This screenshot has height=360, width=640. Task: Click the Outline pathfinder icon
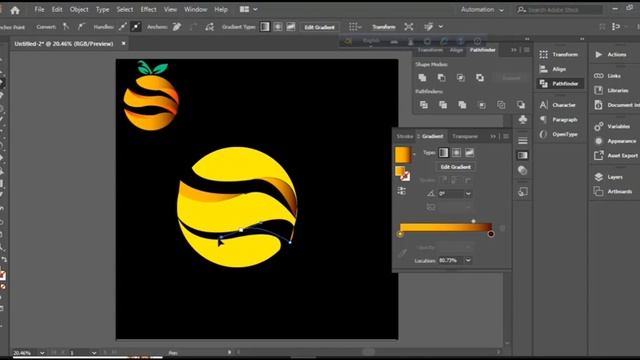(x=501, y=105)
